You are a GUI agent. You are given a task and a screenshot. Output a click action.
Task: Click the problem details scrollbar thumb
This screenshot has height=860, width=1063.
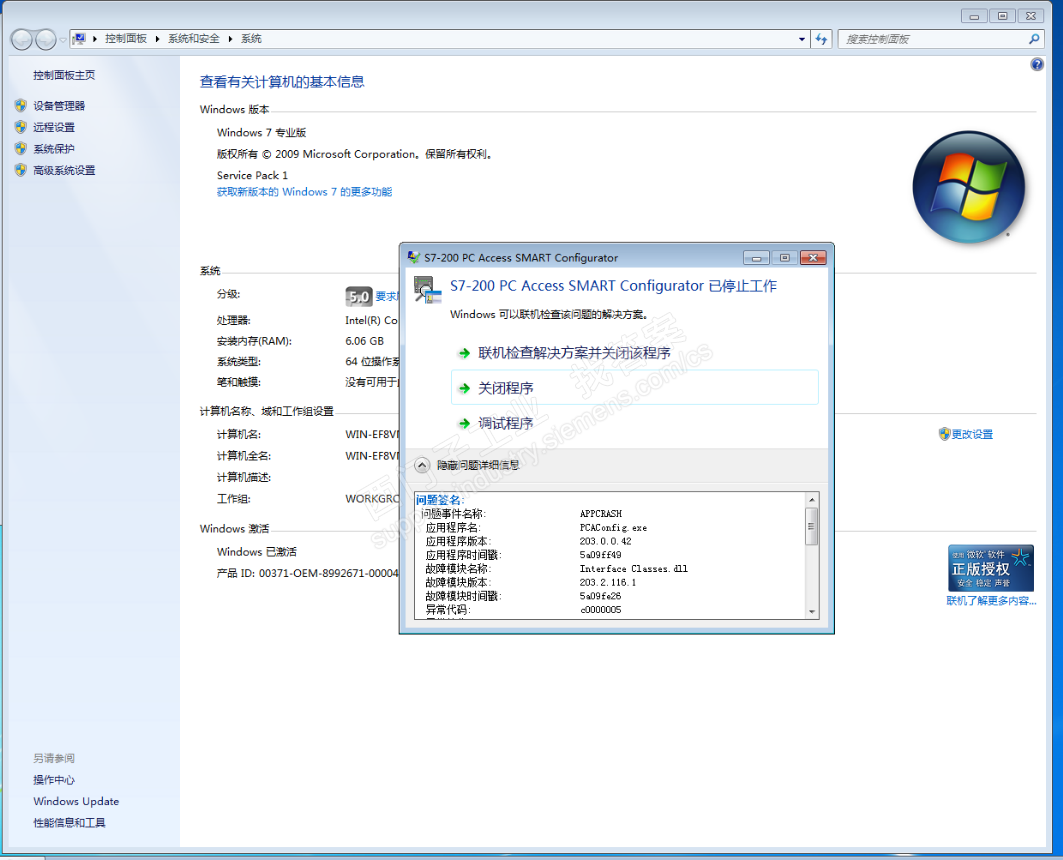coord(811,526)
